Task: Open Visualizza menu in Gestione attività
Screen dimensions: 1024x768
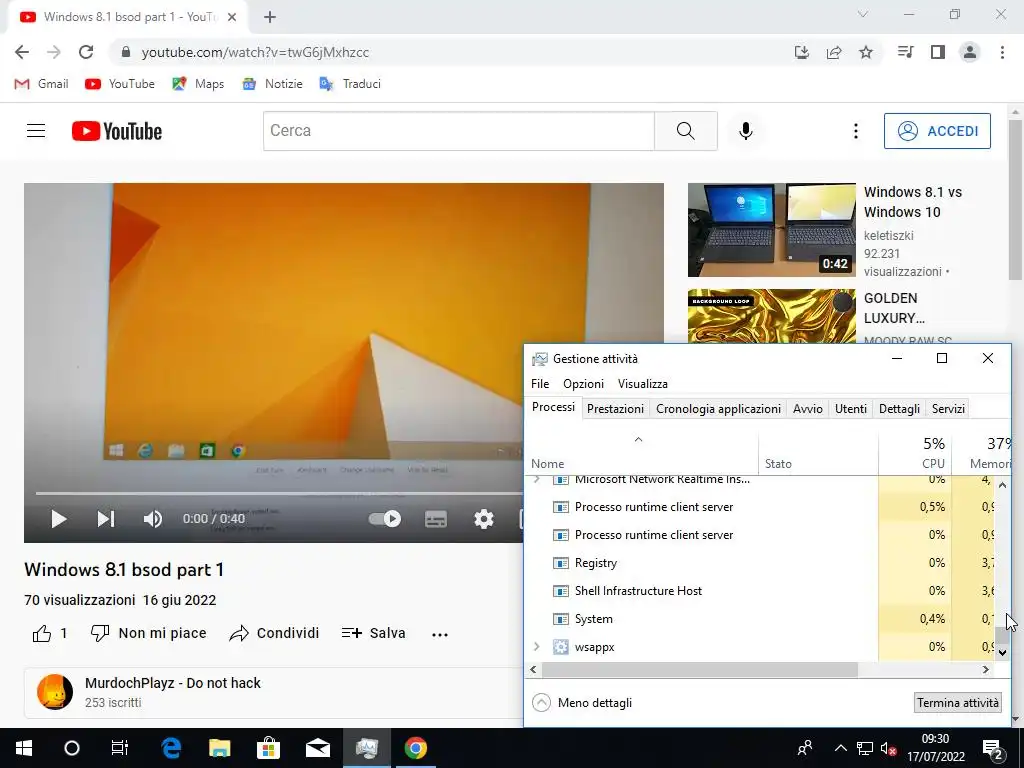Action: (x=643, y=384)
